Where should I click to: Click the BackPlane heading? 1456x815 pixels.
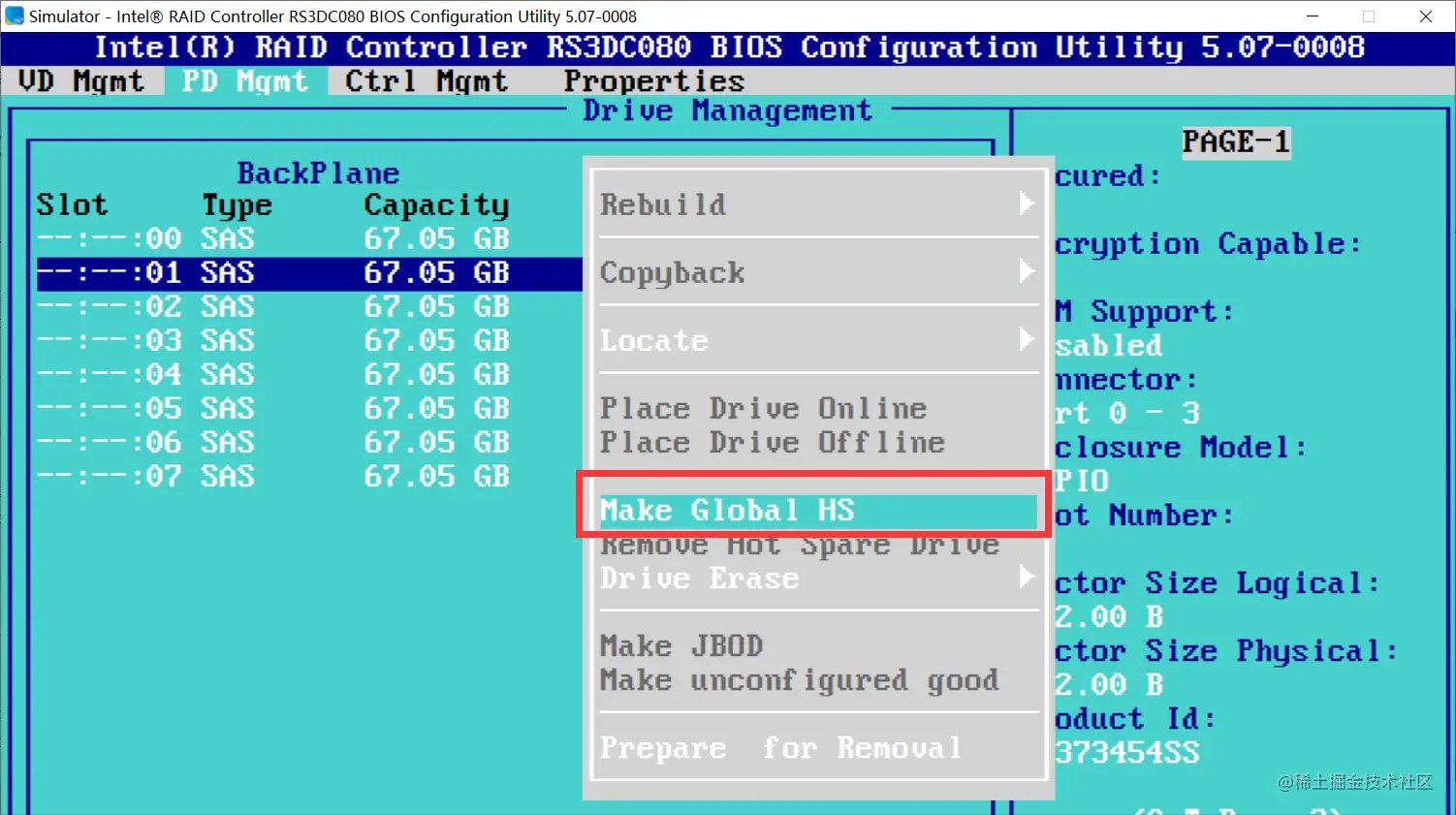point(318,172)
